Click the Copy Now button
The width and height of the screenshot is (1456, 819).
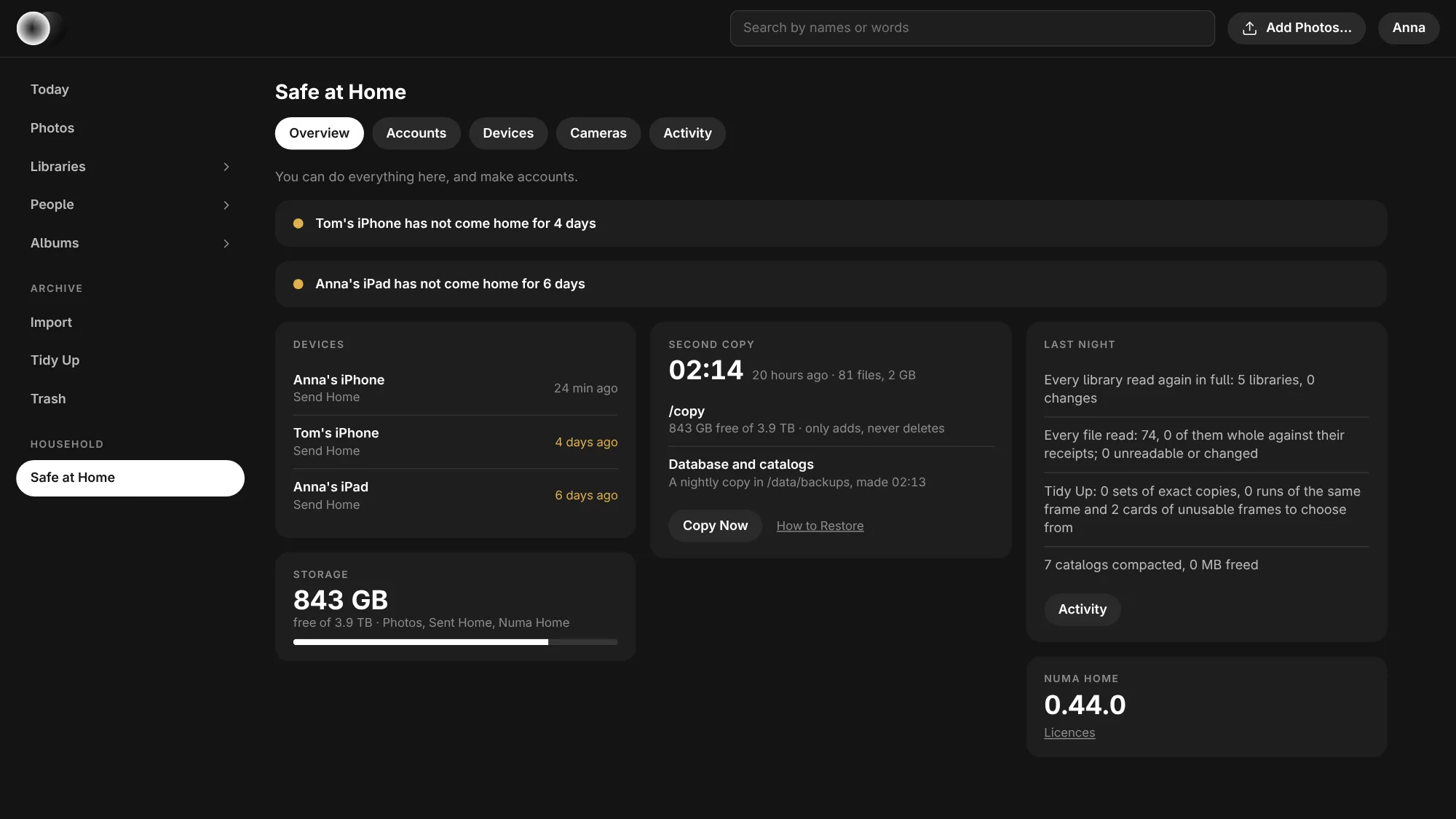715,526
